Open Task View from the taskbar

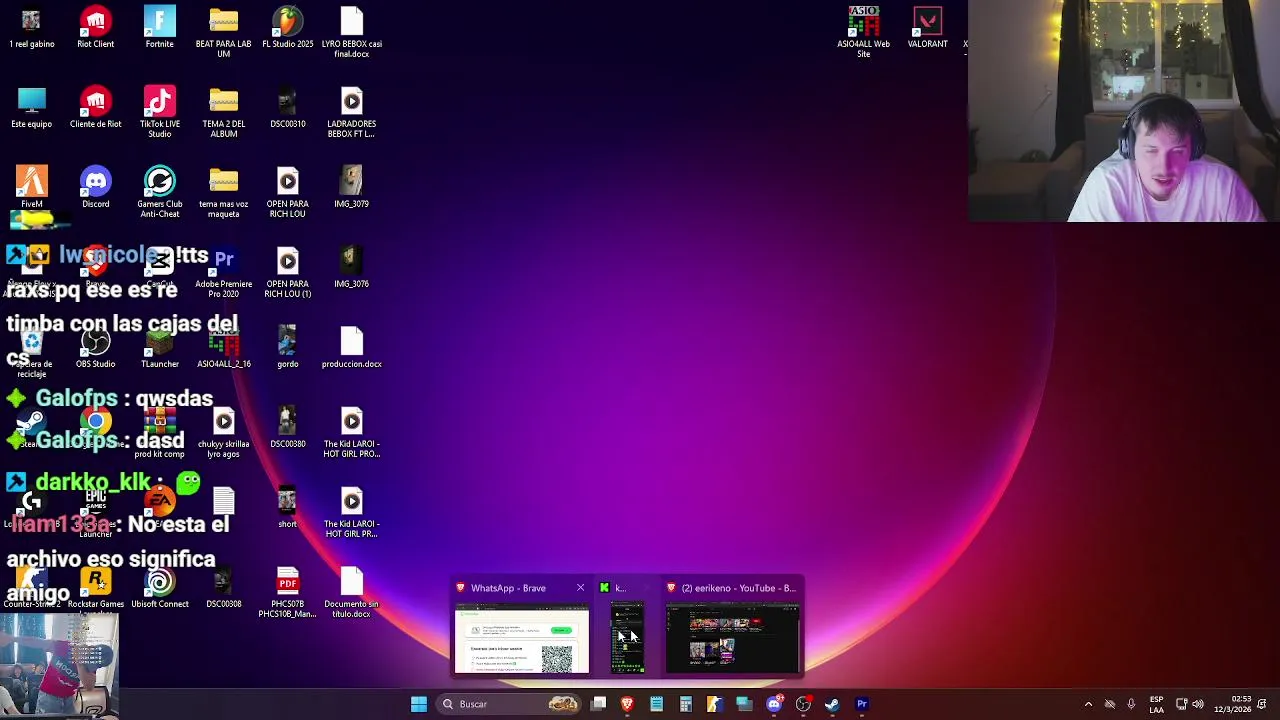pyautogui.click(x=598, y=704)
